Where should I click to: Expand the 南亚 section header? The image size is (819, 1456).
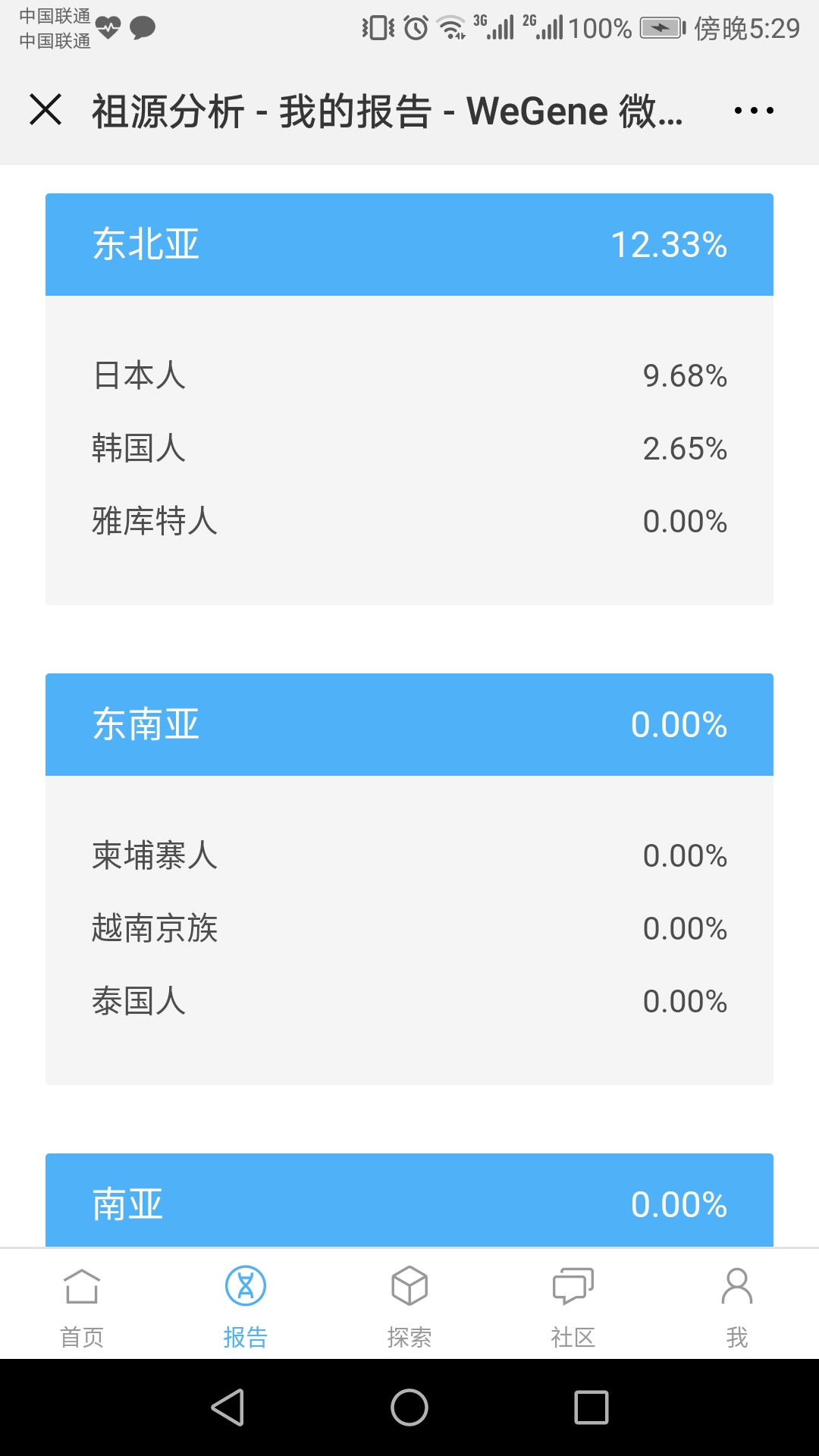[409, 1200]
